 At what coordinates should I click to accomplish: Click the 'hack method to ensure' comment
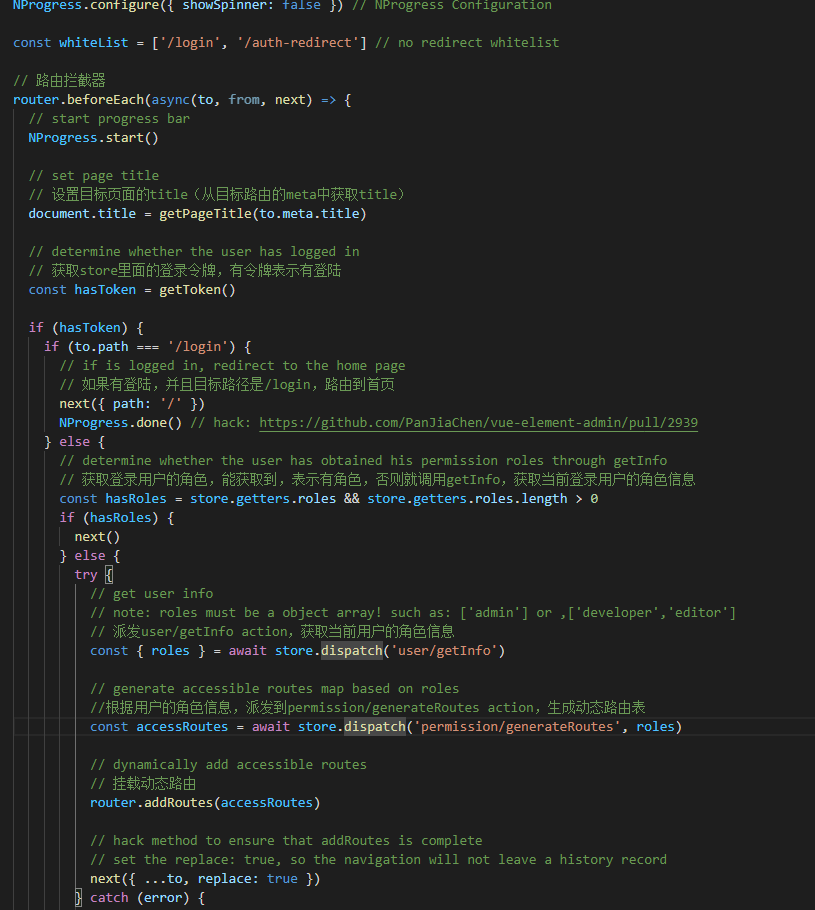point(286,840)
